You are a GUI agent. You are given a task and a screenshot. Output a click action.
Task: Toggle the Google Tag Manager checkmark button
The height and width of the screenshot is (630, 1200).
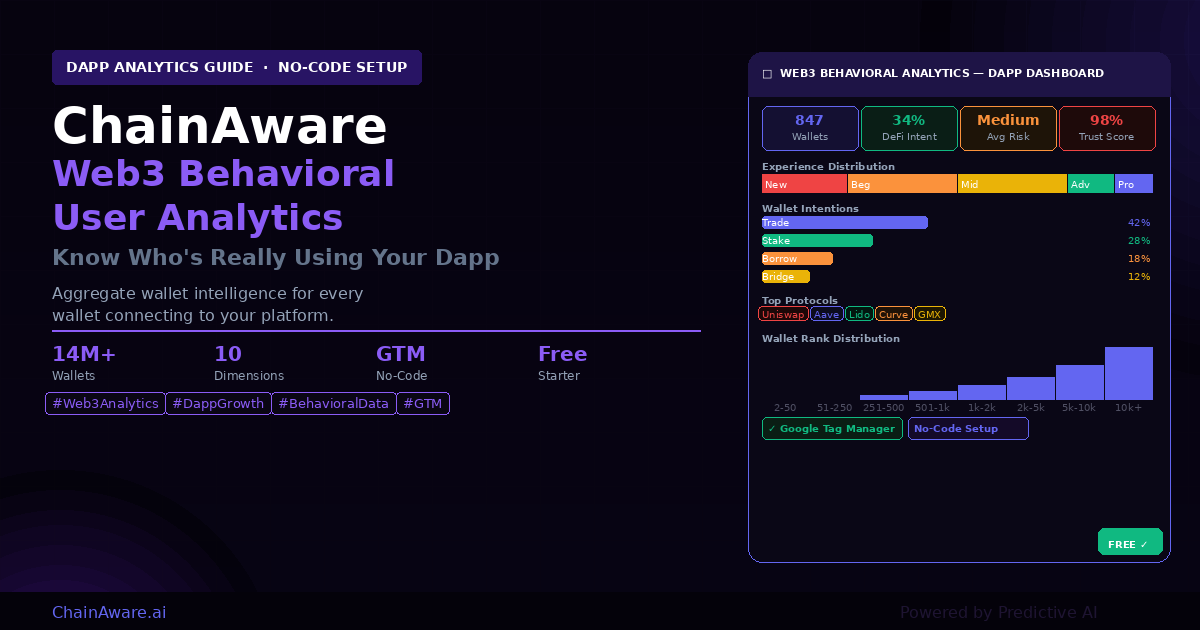[x=832, y=429]
